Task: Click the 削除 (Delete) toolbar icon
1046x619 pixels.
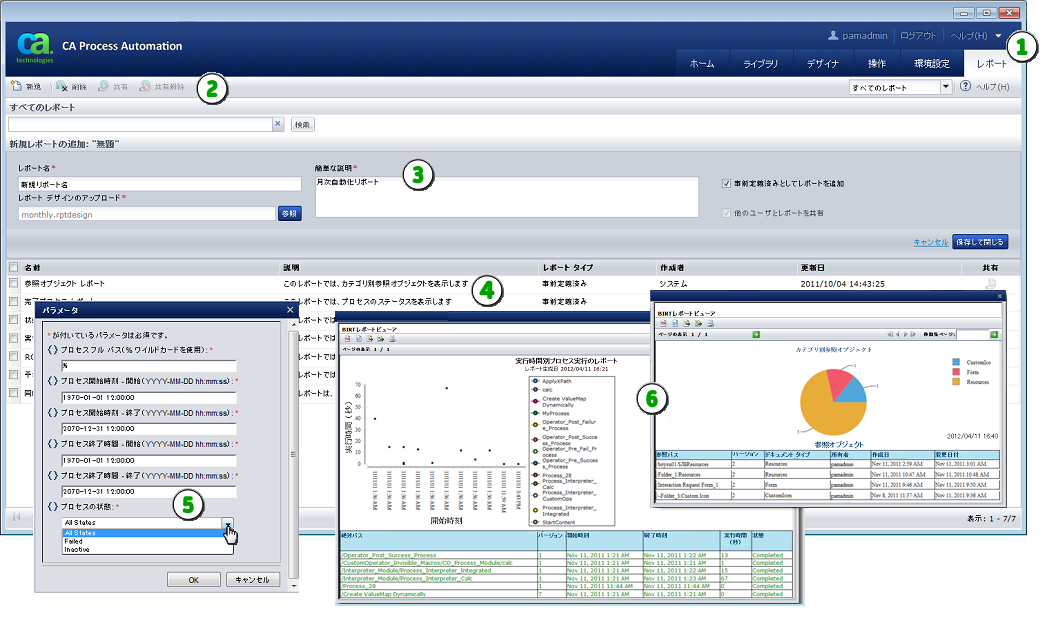Action: click(62, 87)
